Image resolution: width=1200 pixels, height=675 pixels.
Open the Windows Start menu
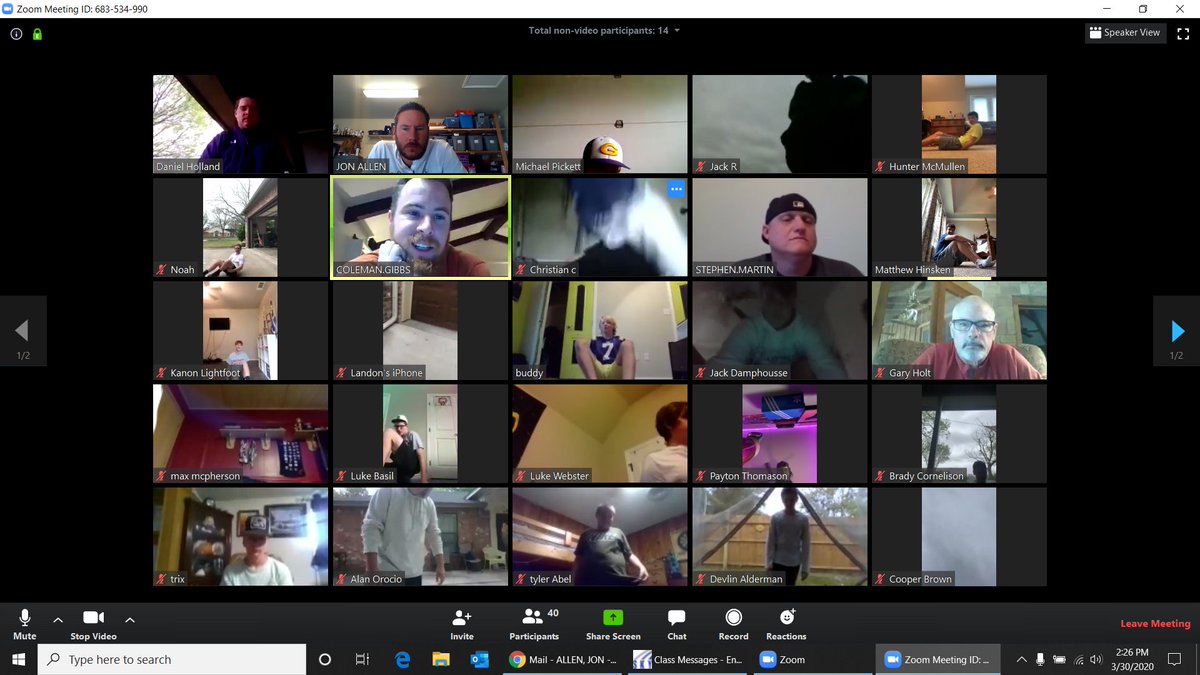[18, 659]
